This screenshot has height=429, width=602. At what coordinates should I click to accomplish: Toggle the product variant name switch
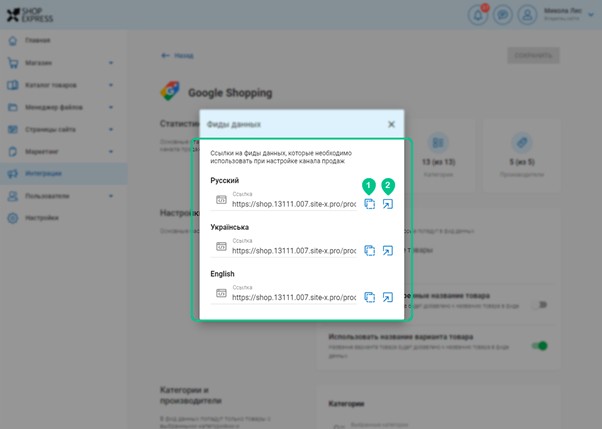(x=540, y=346)
